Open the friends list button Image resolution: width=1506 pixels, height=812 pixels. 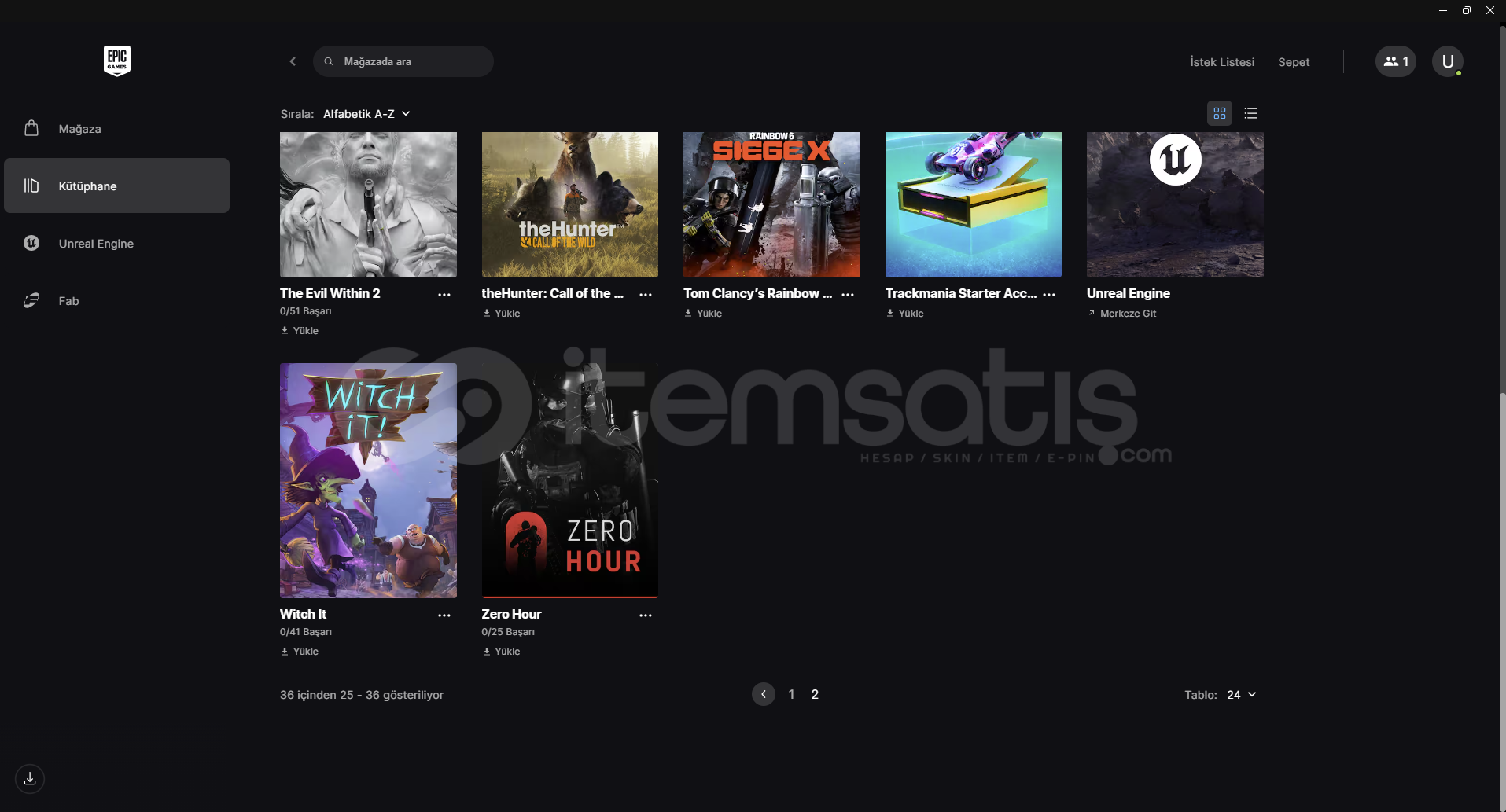1396,61
